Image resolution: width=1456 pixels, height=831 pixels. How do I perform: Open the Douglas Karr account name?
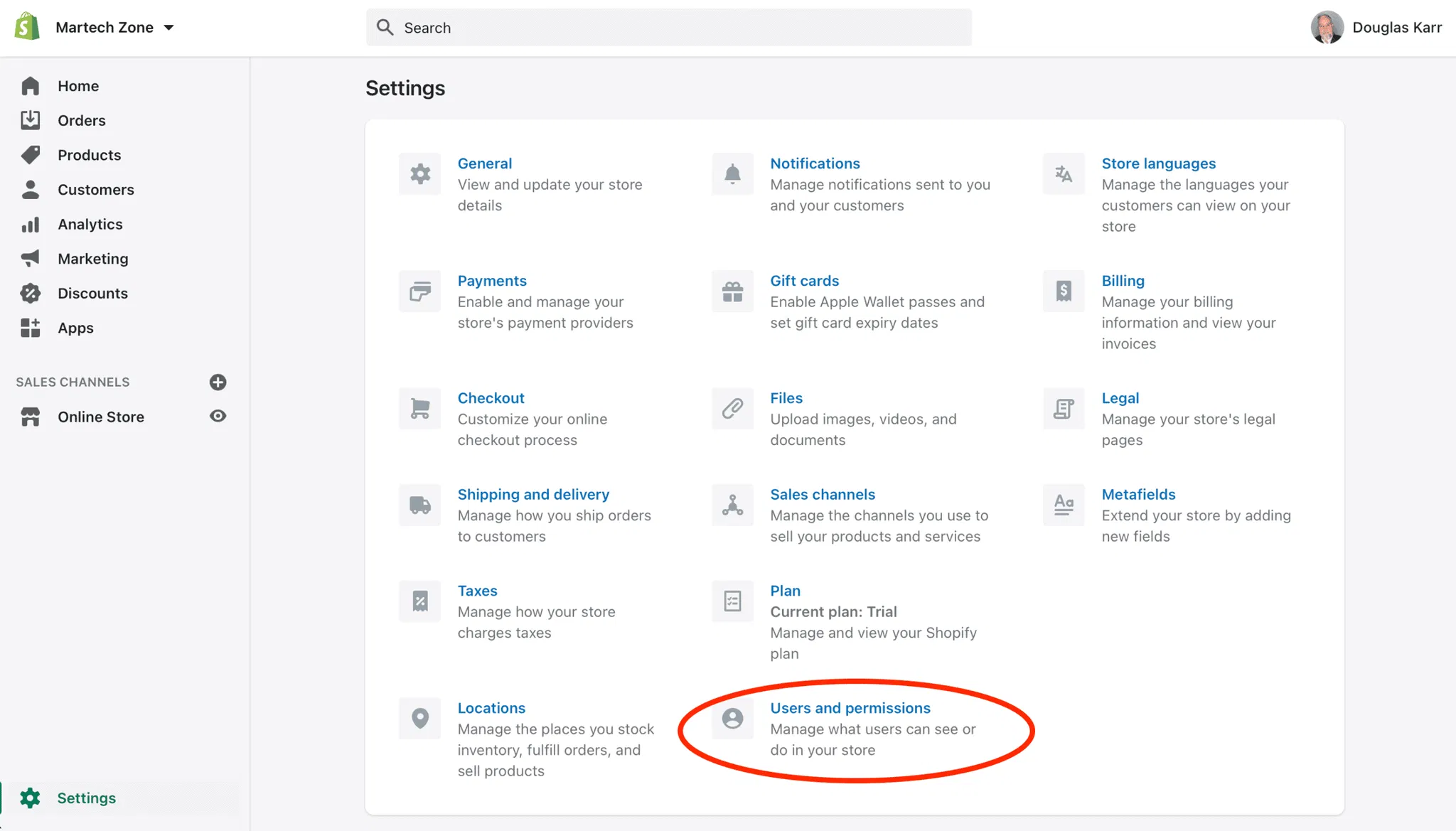tap(1397, 27)
